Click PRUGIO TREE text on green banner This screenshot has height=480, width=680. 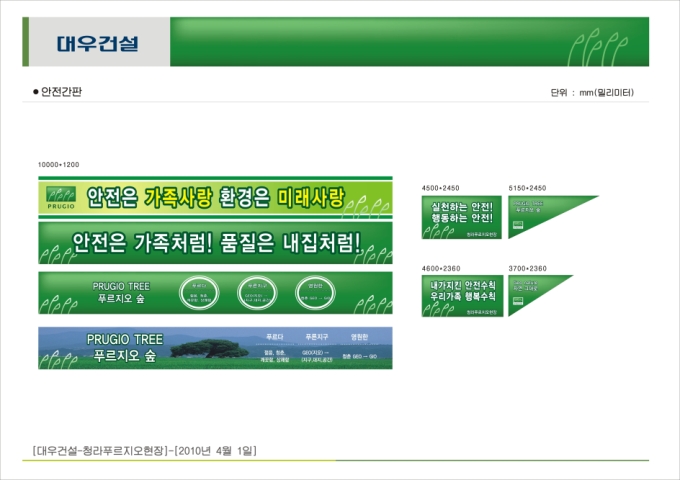pos(120,285)
